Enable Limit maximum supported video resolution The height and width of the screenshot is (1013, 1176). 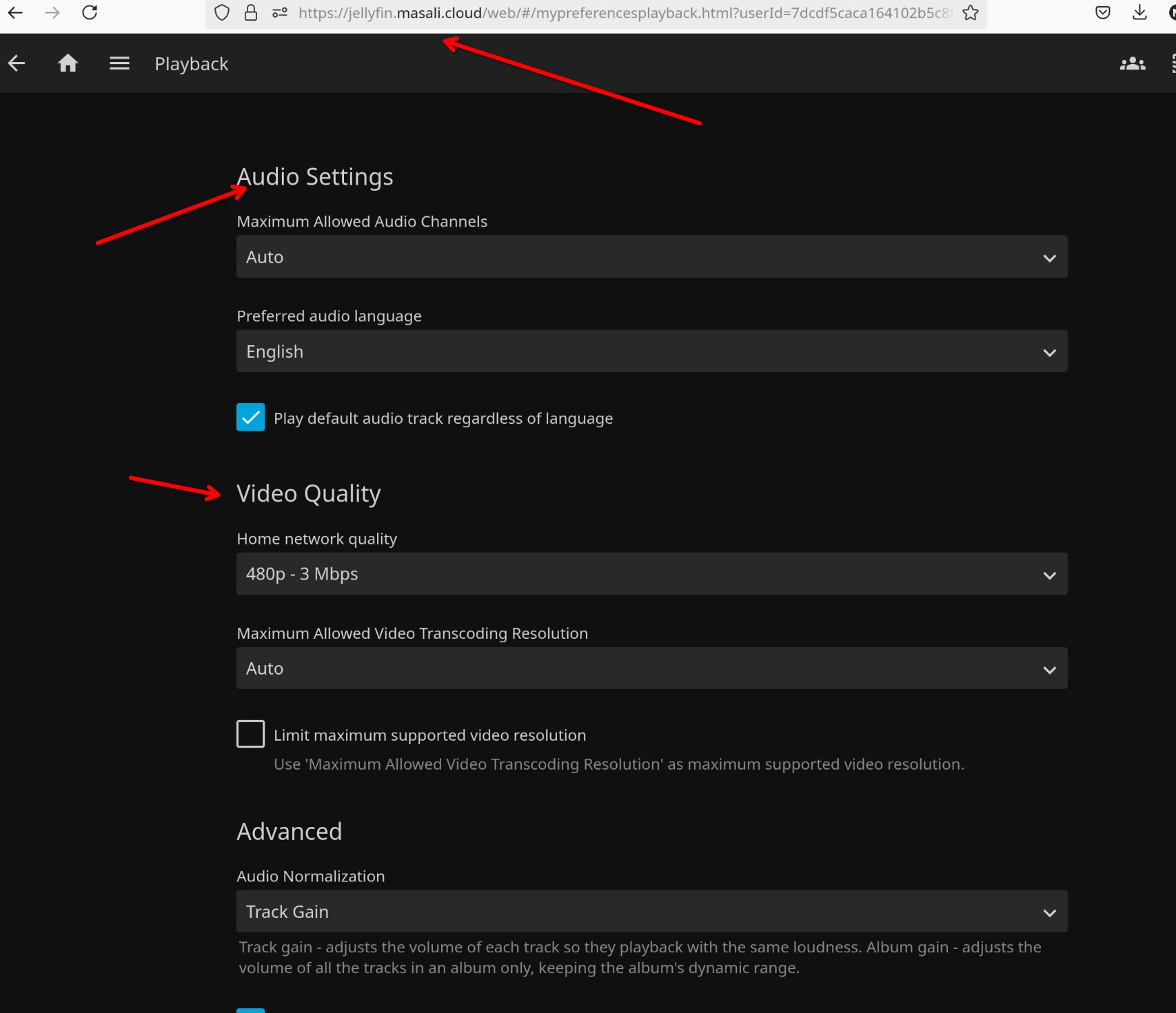coord(250,734)
